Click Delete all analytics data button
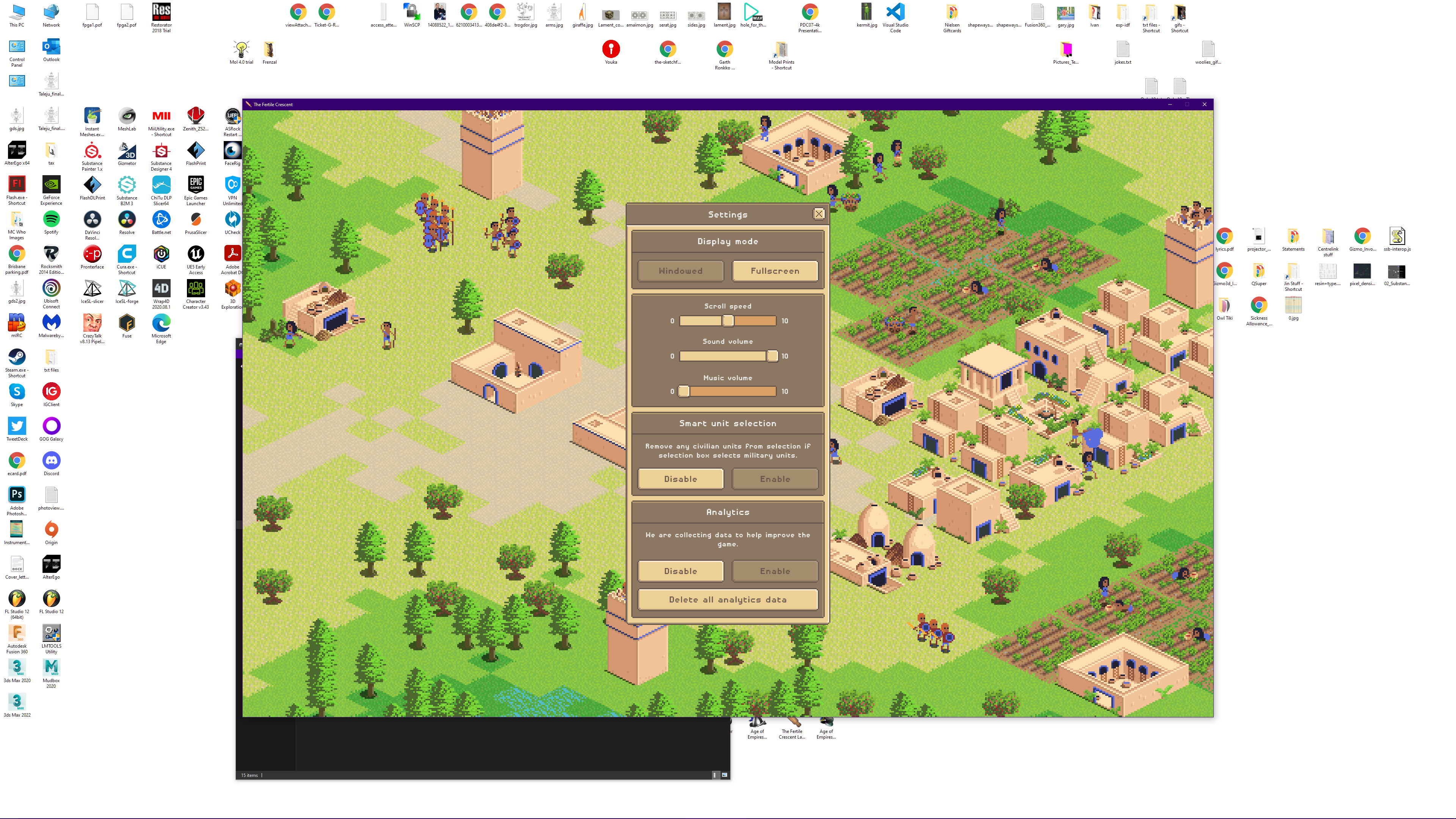1456x819 pixels. 728,600
